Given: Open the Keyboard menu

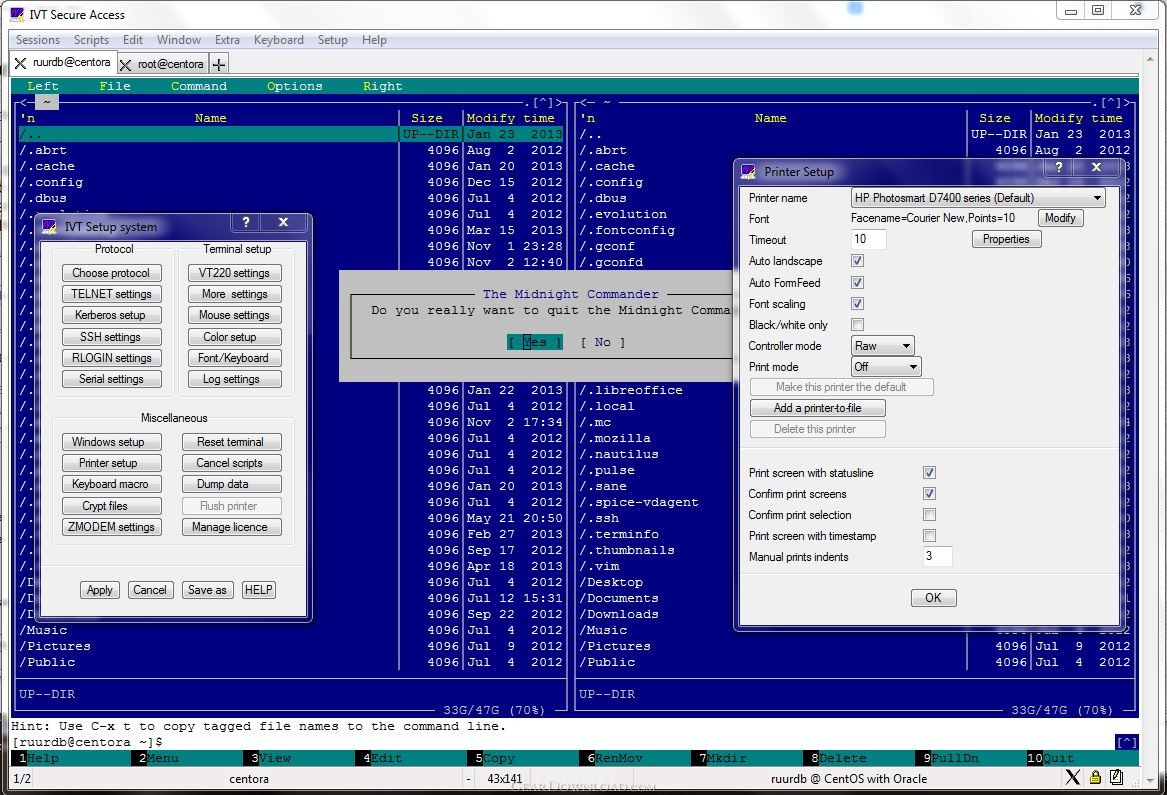Looking at the screenshot, I should click(x=278, y=39).
